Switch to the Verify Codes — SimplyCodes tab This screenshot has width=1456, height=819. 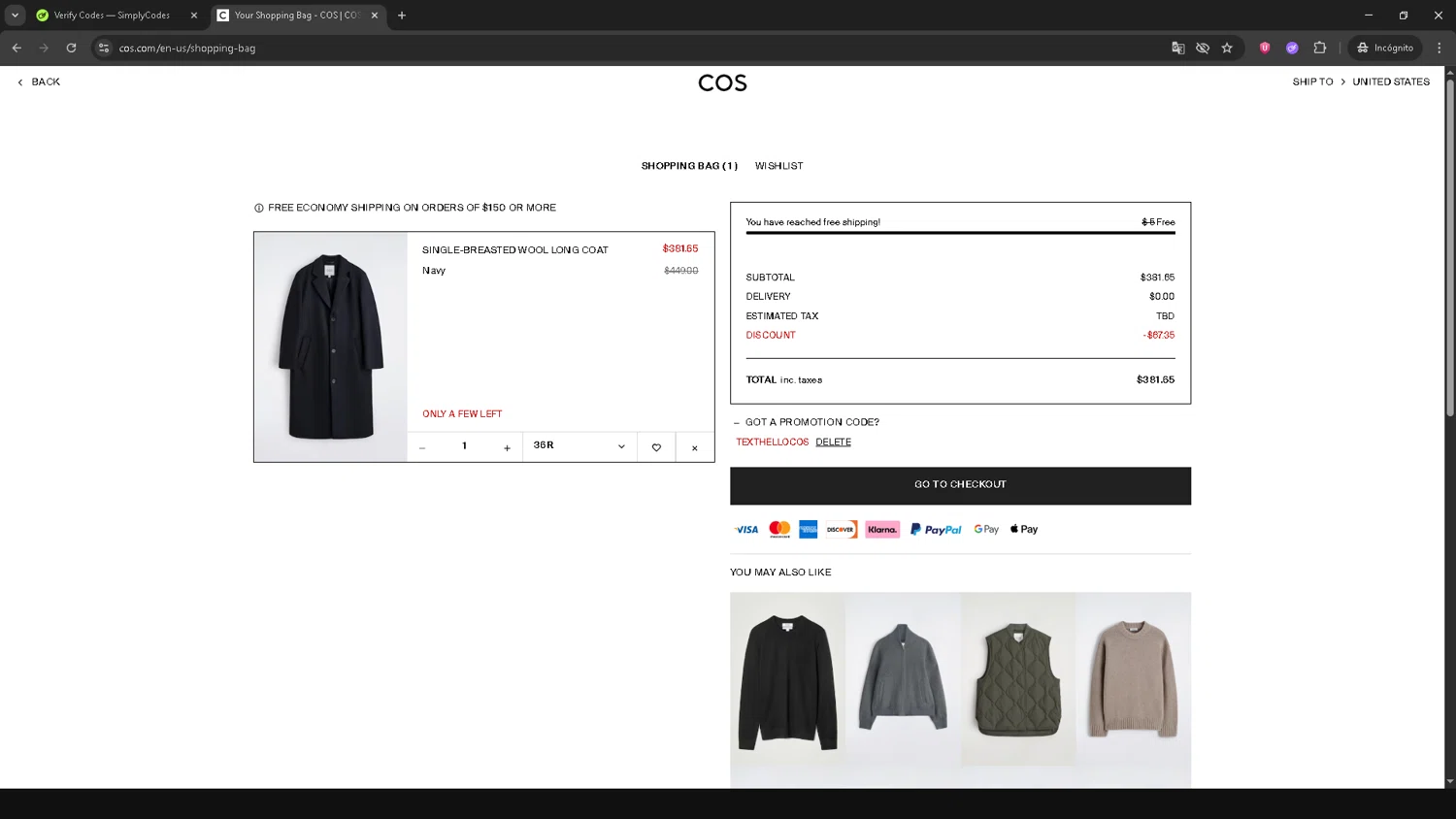pos(111,16)
